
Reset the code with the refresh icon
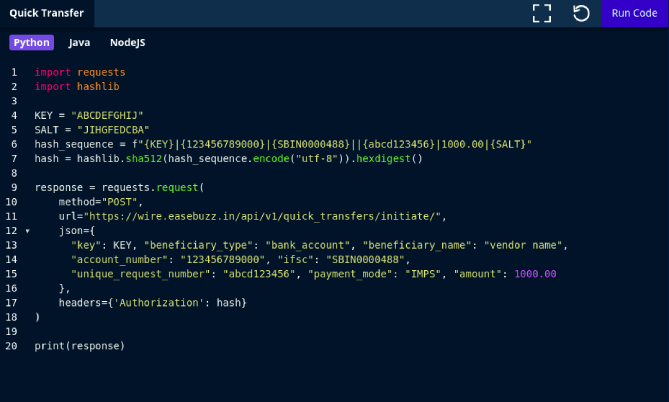click(581, 13)
